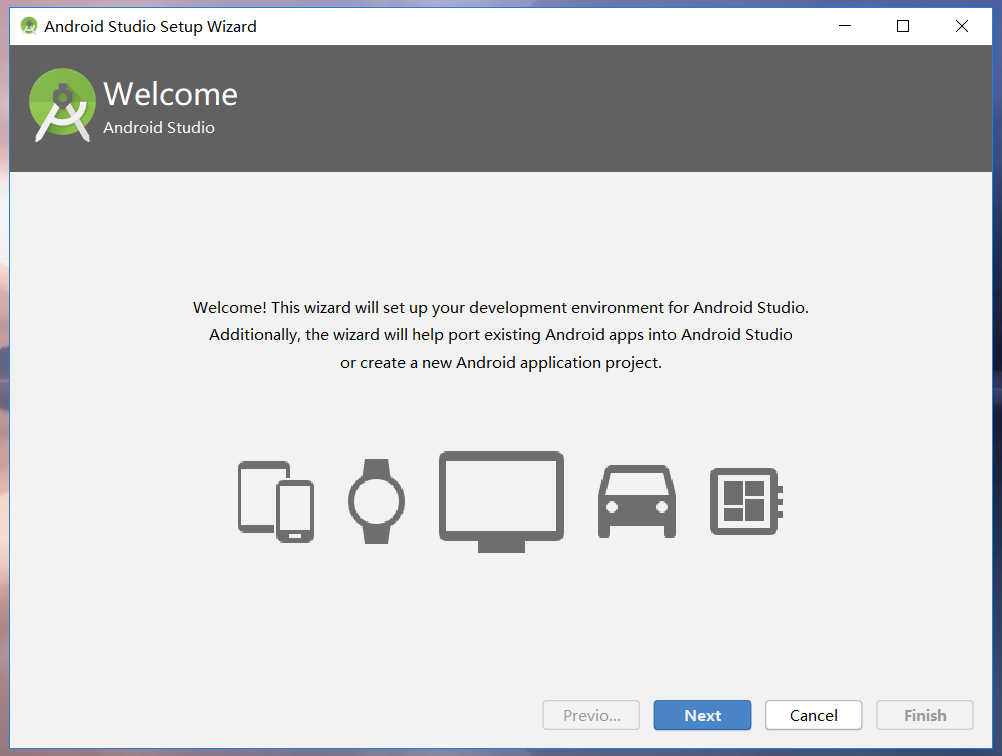The height and width of the screenshot is (756, 1002).
Task: Click the watch face inside the Wear icon
Action: [x=377, y=500]
